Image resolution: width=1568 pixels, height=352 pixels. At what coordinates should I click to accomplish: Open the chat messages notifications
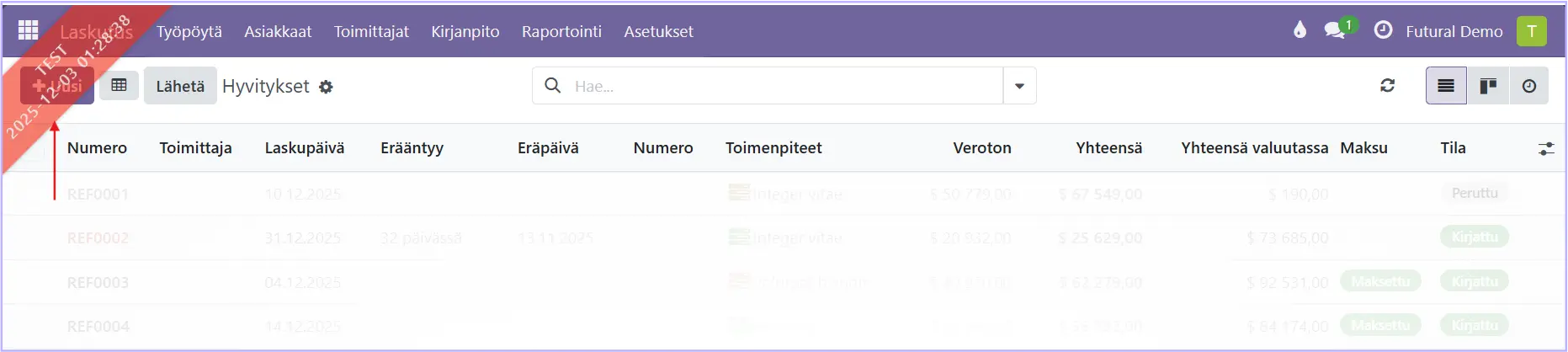tap(1335, 30)
